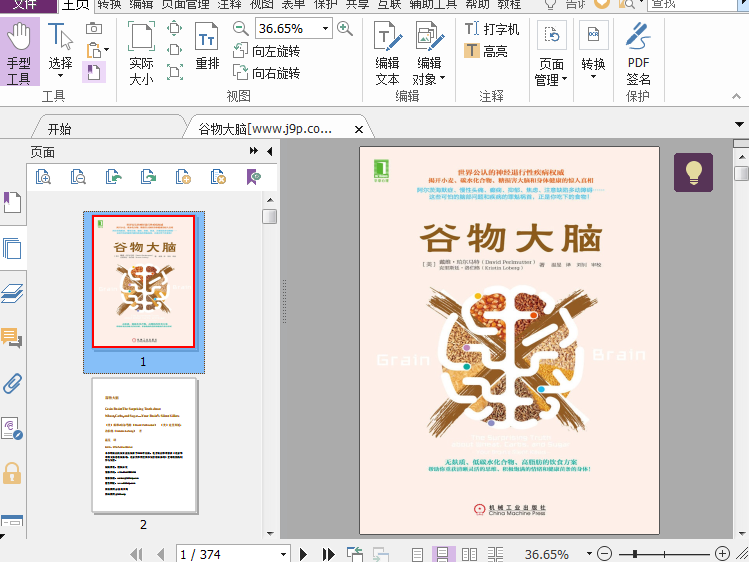Switch to facing pages view mode

[x=469, y=554]
